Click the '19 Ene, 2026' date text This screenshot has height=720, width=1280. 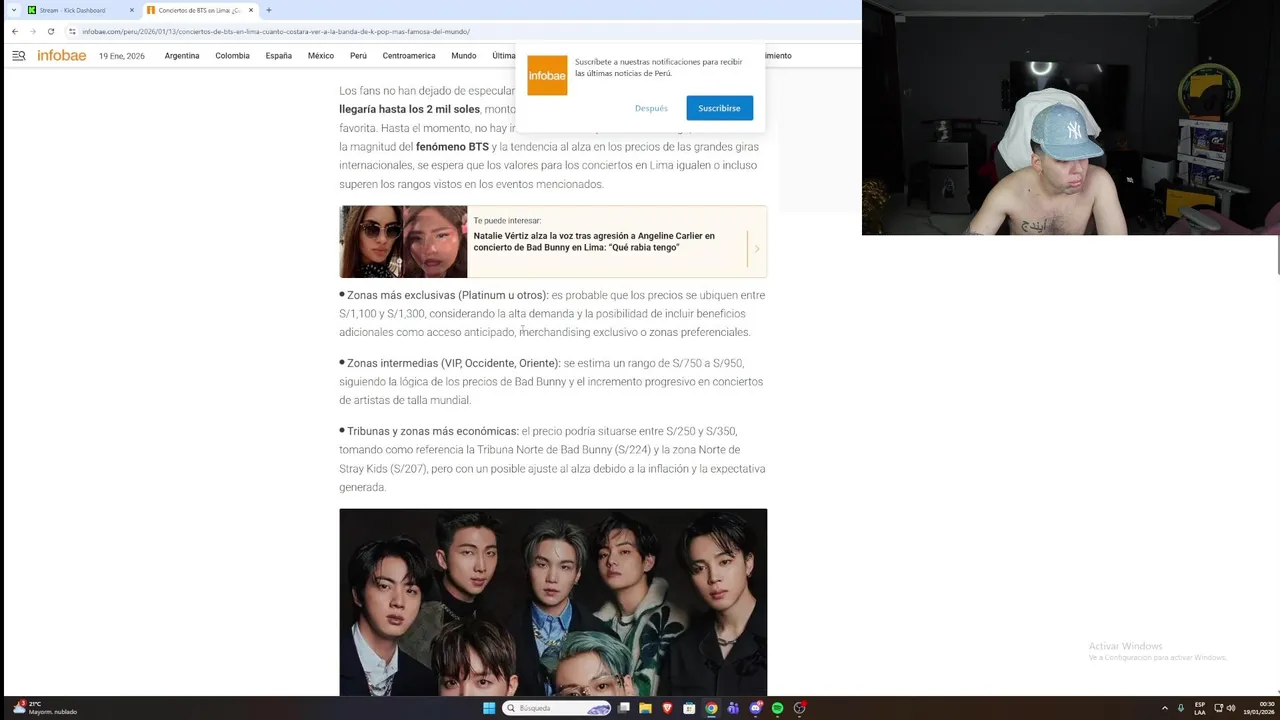tap(122, 56)
